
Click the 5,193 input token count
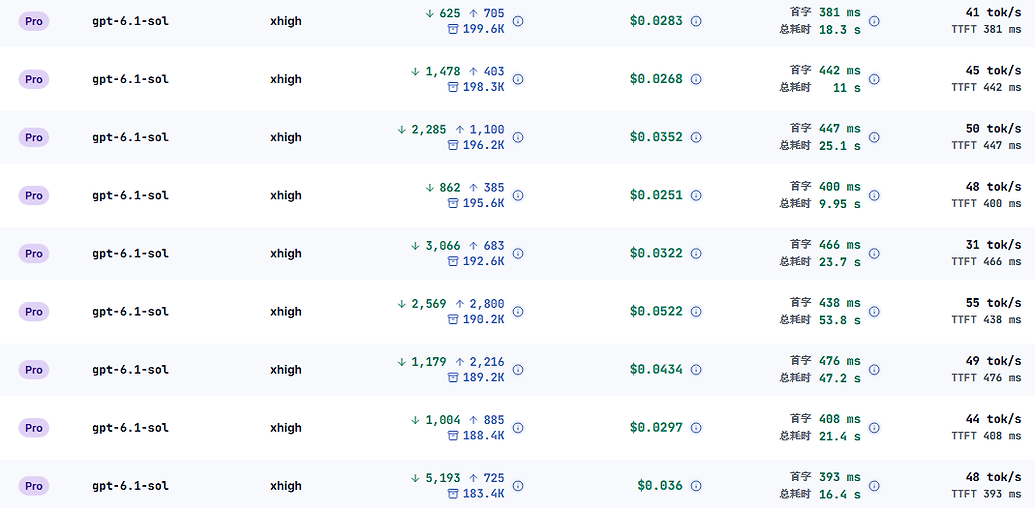tap(442, 477)
